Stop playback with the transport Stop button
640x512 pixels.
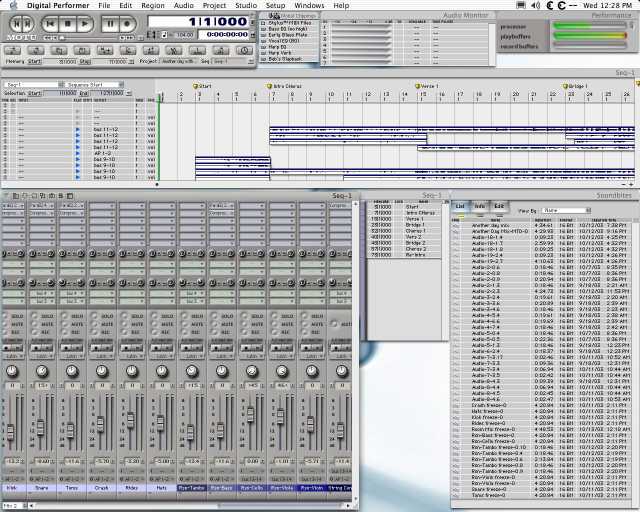click(67, 24)
